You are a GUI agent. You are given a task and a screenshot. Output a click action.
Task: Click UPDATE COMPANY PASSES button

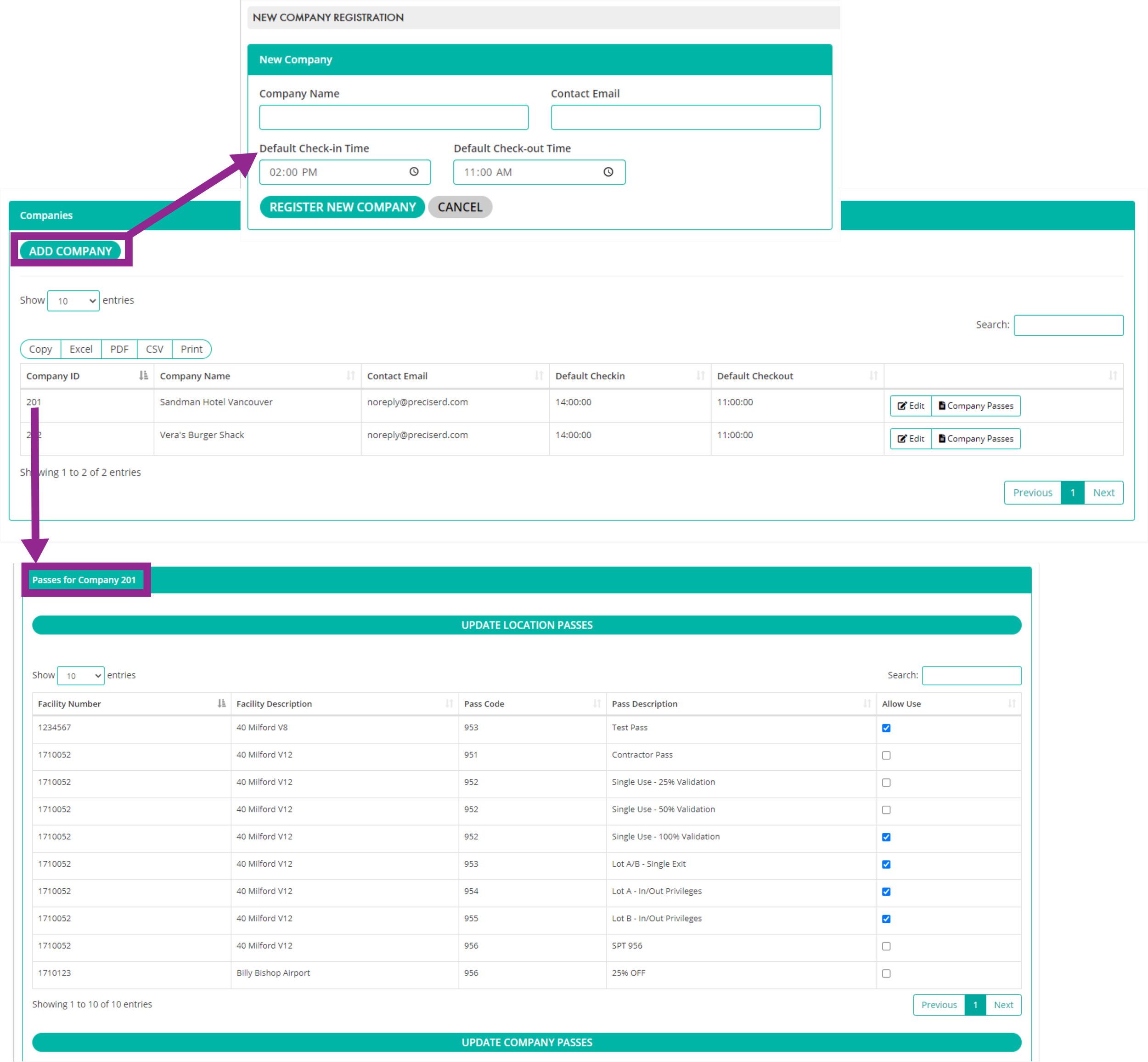pyautogui.click(x=527, y=1042)
